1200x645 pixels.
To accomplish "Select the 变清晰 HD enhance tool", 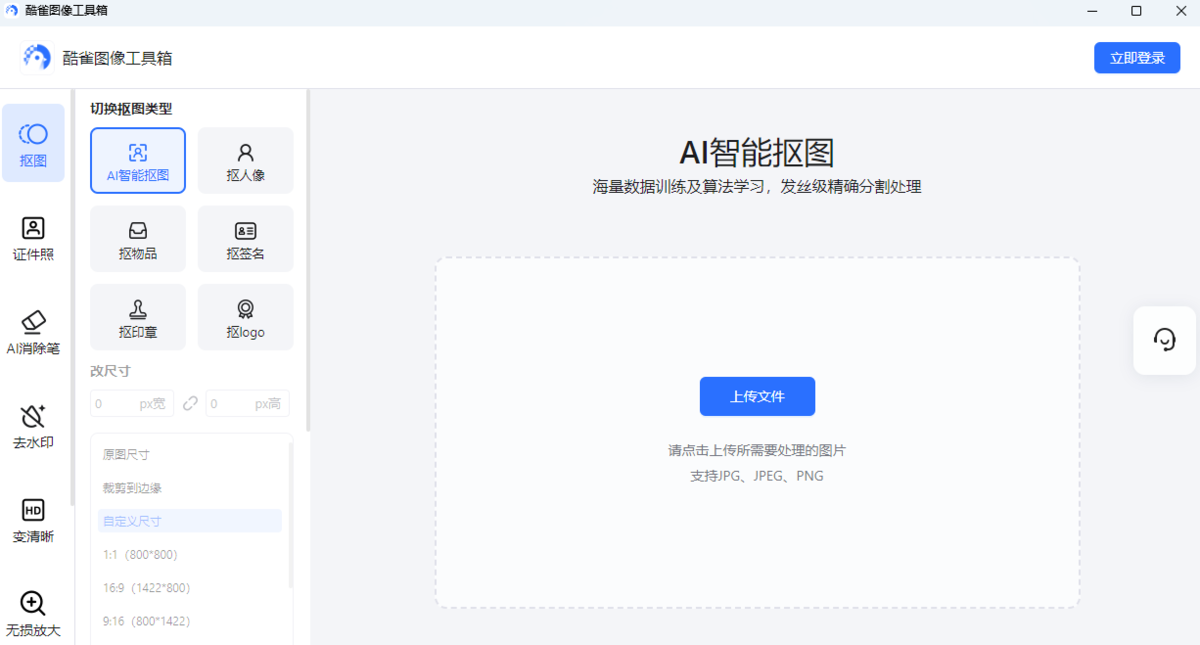I will click(33, 521).
